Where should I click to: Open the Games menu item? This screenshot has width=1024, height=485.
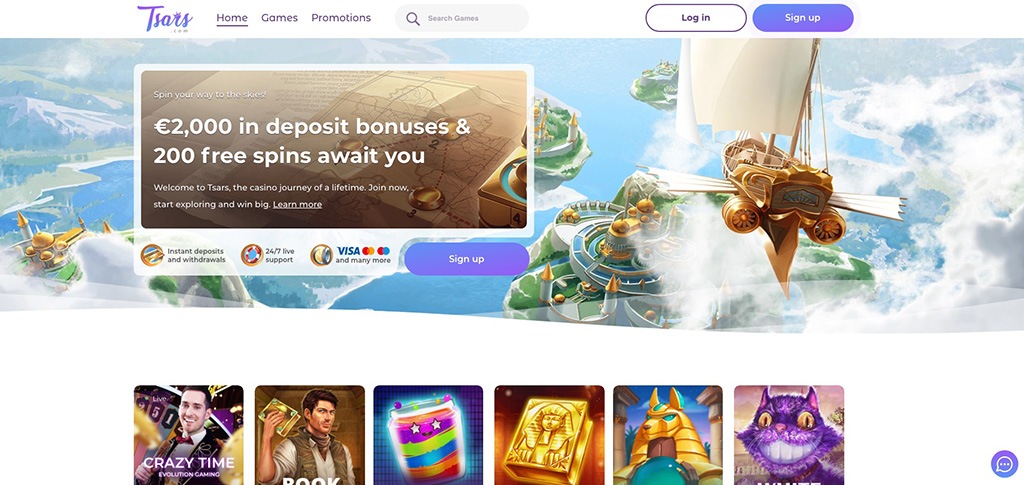pos(280,18)
